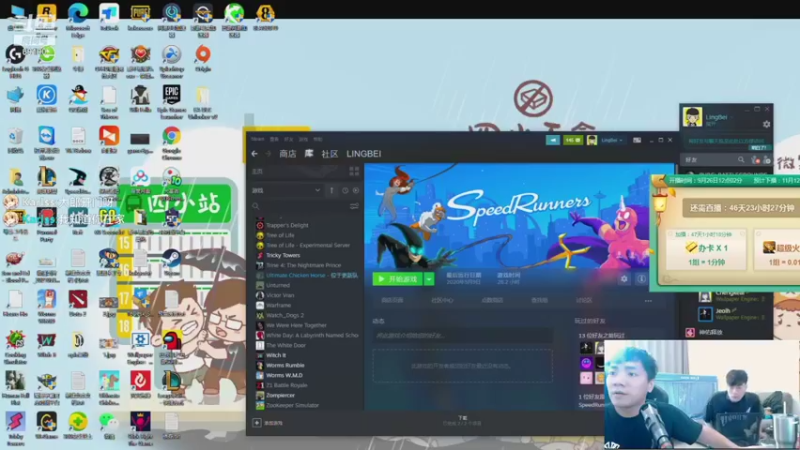The width and height of the screenshot is (800, 450).
Task: Select ZooKeeper Simulator in game list
Action: (292, 405)
